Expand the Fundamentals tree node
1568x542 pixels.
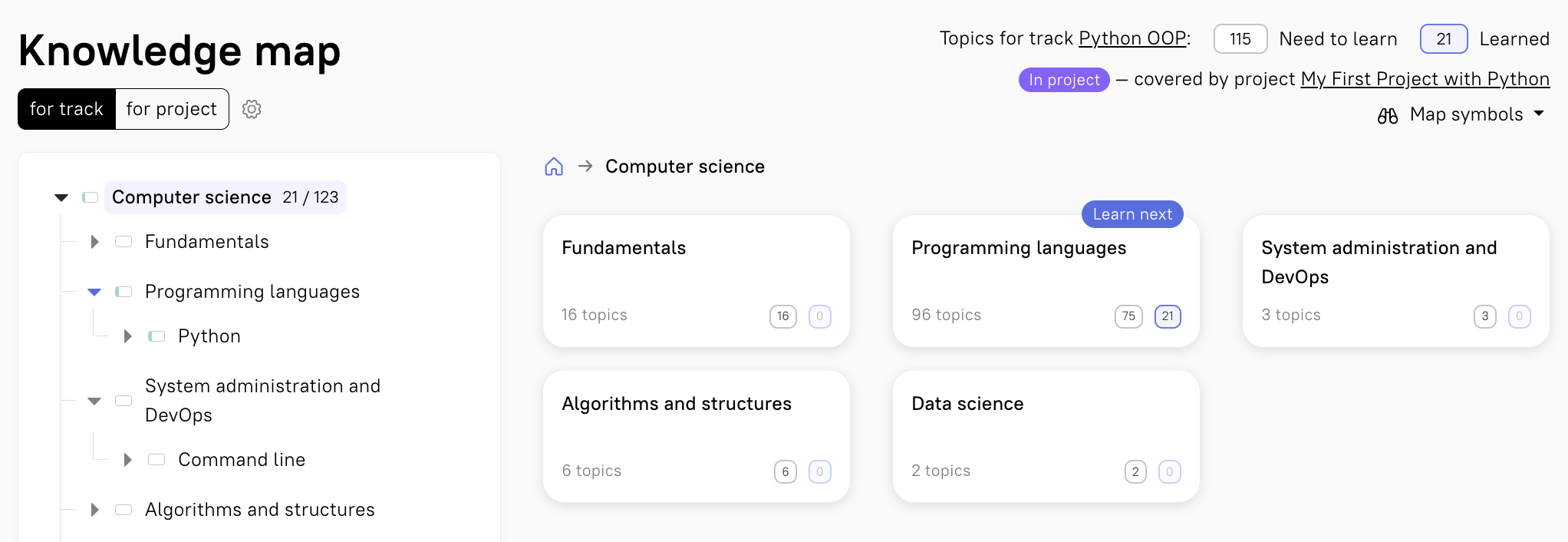click(94, 242)
